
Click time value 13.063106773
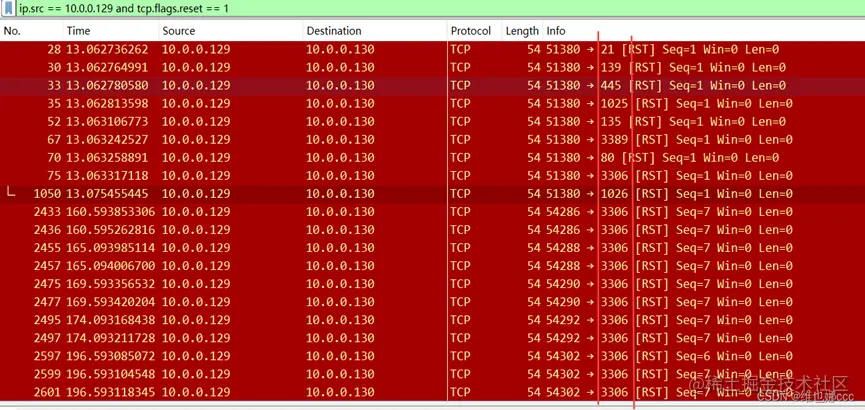(x=107, y=121)
